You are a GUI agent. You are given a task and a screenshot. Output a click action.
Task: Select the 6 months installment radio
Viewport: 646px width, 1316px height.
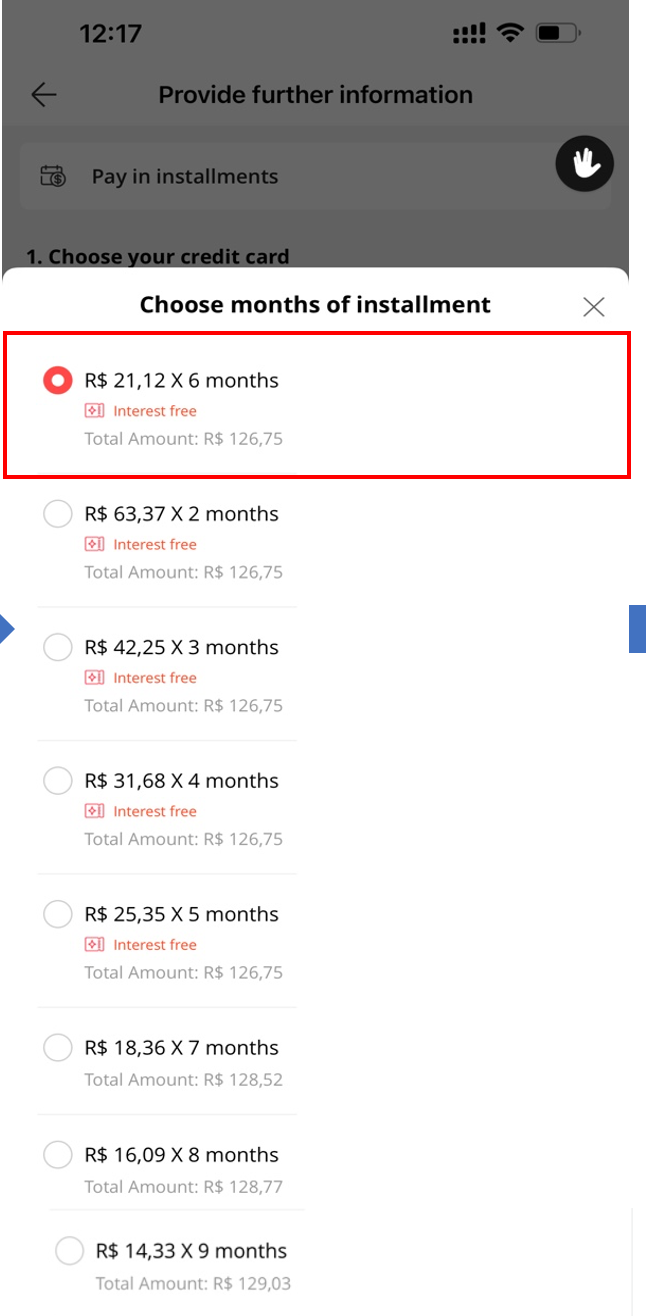click(x=58, y=381)
